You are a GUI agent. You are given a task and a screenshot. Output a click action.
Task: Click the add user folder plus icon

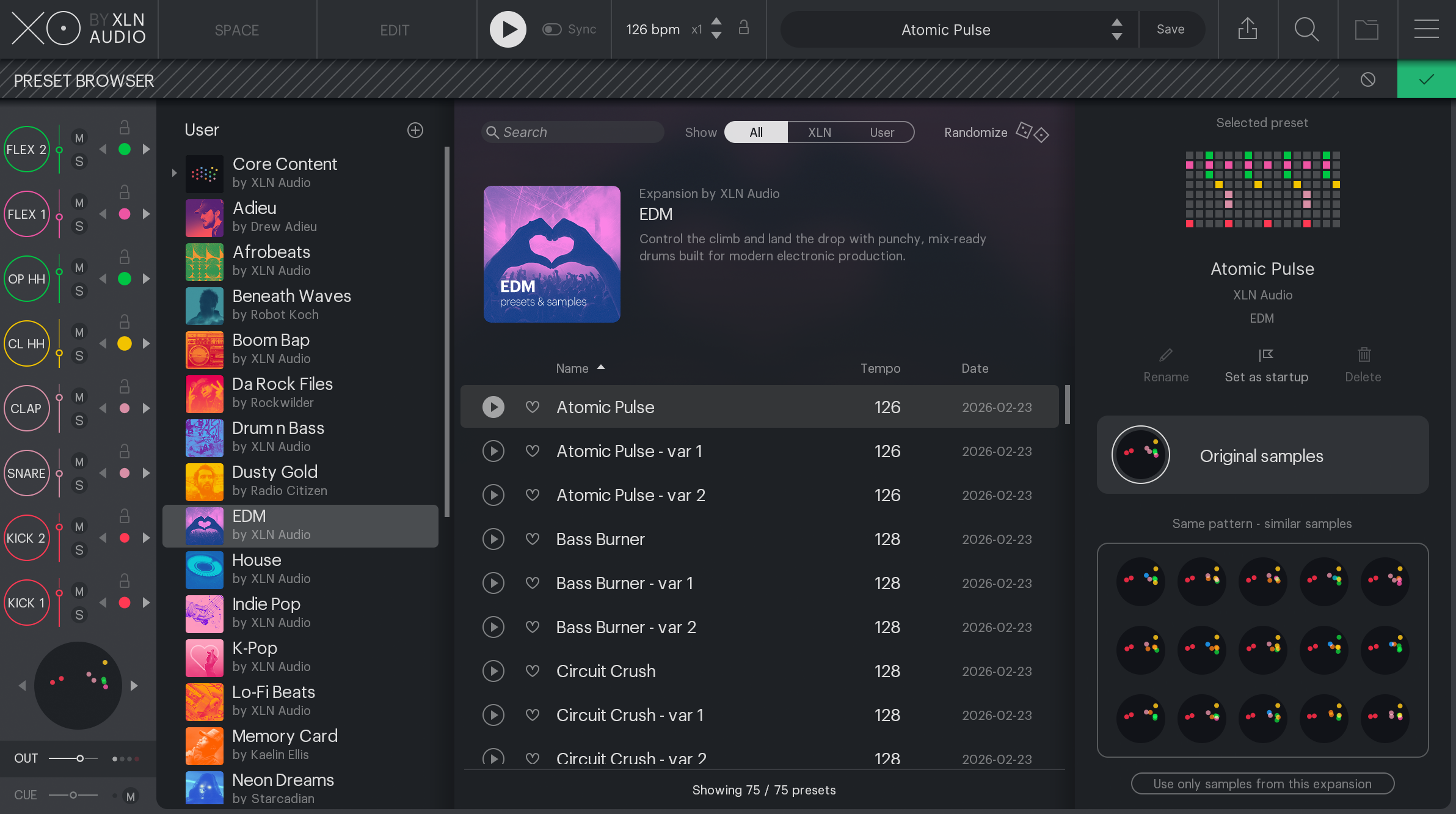[x=415, y=130]
